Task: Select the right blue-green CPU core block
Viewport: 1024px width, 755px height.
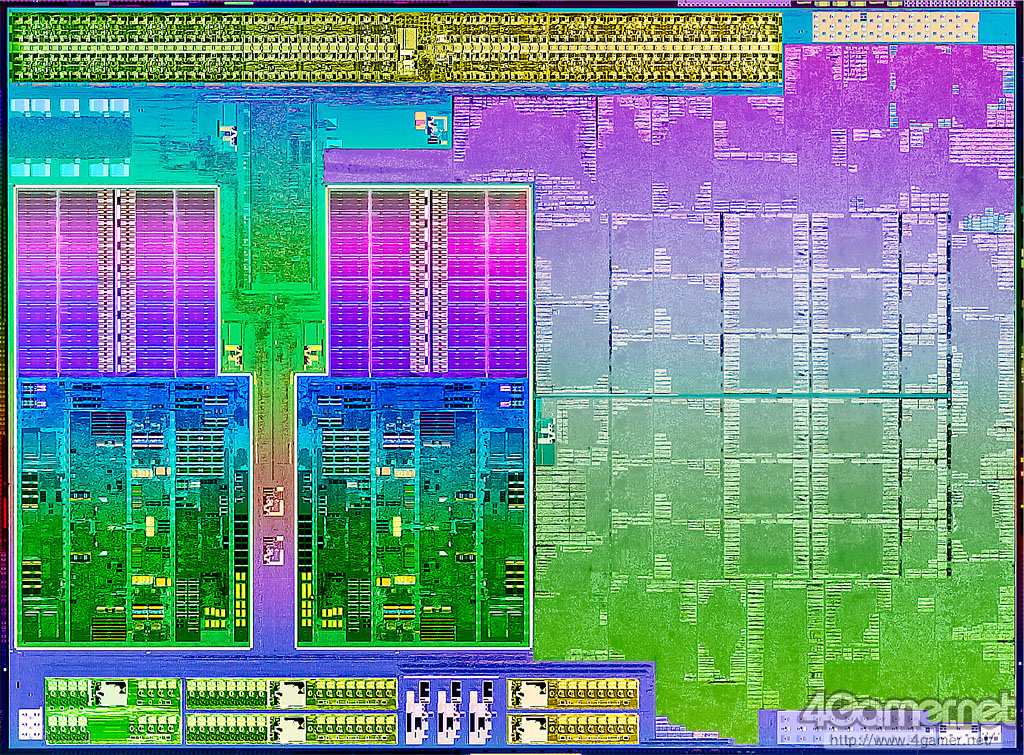Action: [x=411, y=510]
